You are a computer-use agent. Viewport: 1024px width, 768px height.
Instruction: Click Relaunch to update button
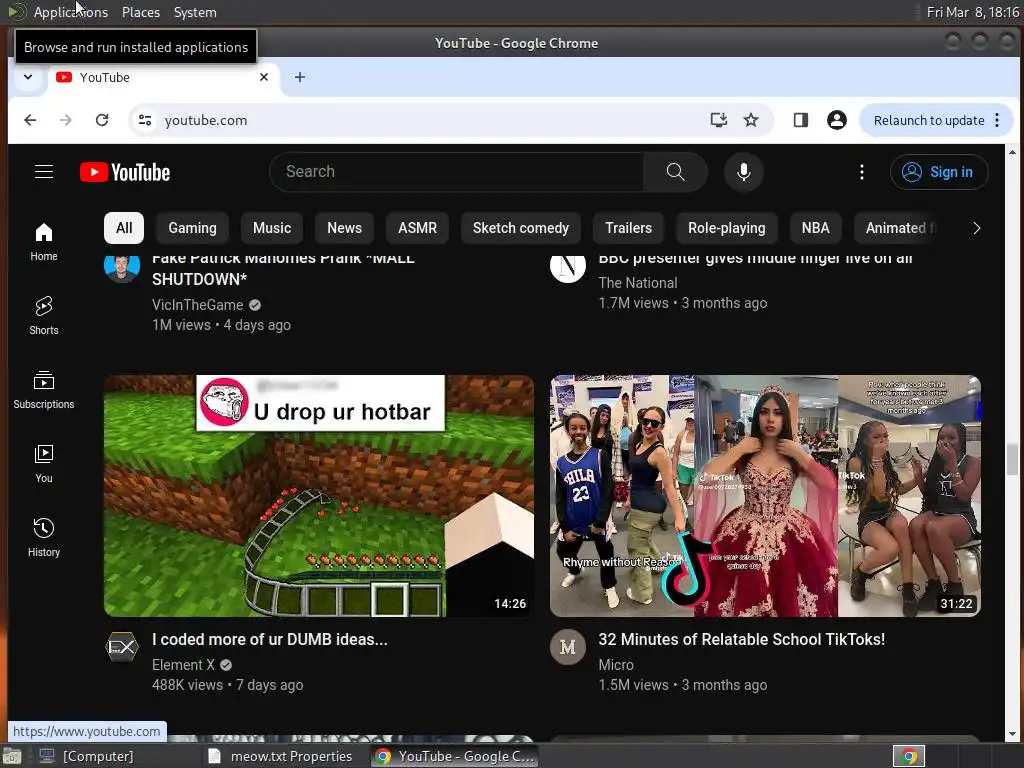click(x=929, y=120)
